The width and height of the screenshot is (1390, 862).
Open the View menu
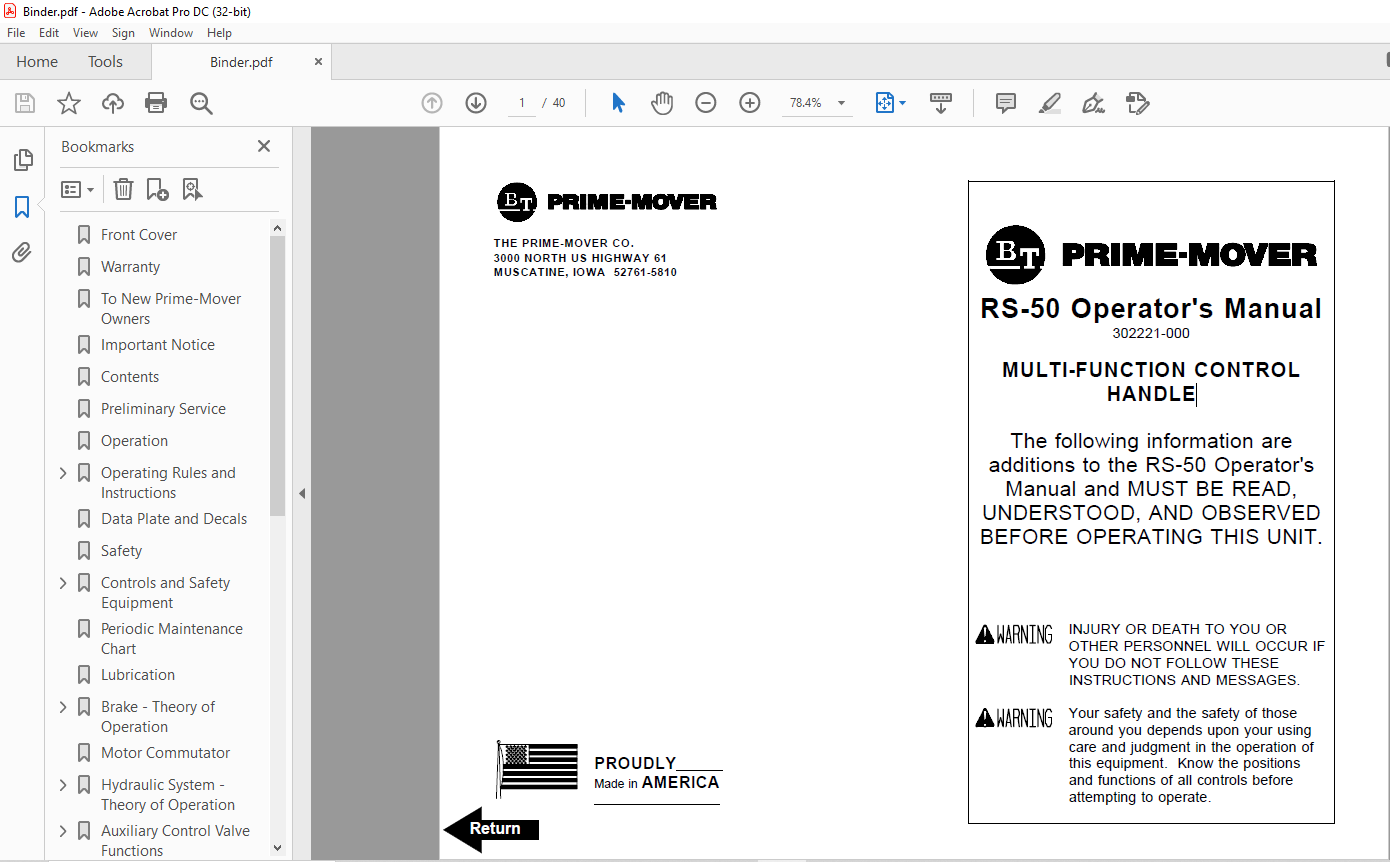point(85,33)
